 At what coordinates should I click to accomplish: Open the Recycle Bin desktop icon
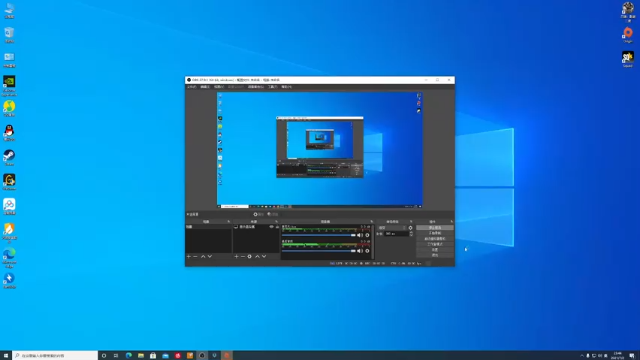click(9, 35)
